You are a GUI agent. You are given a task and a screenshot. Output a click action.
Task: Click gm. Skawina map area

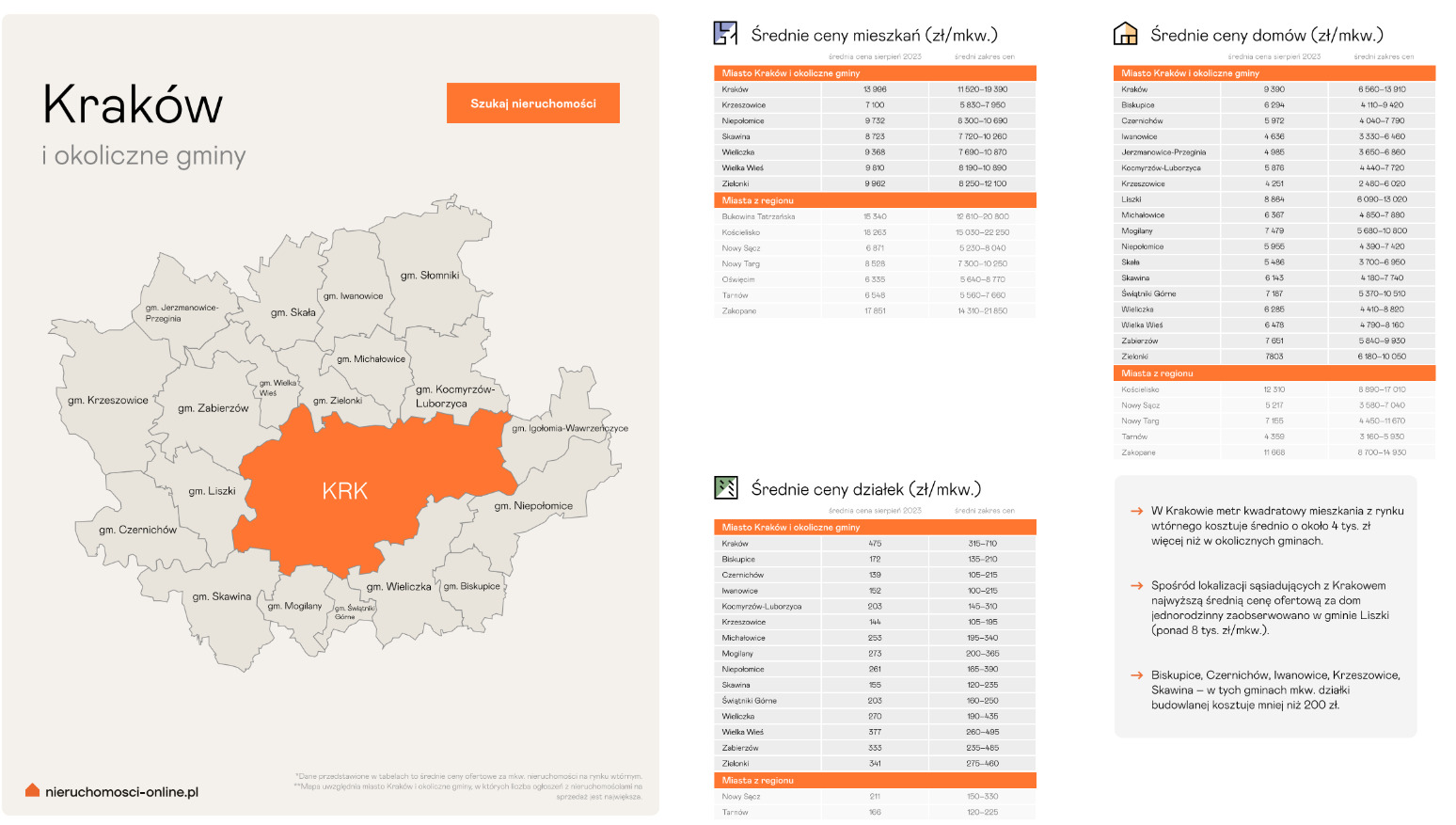click(222, 596)
